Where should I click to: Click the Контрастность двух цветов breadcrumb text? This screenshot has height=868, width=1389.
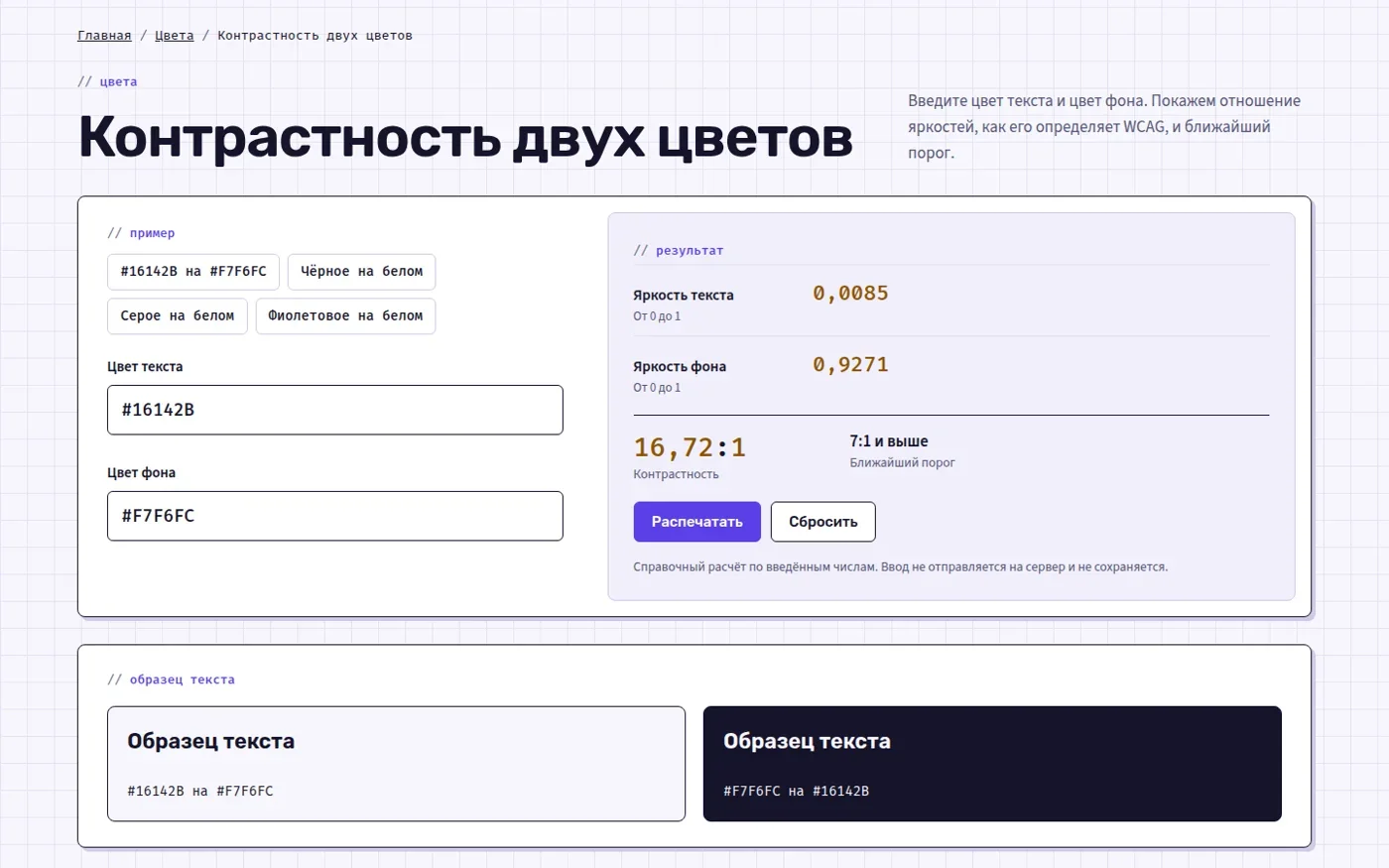[315, 36]
